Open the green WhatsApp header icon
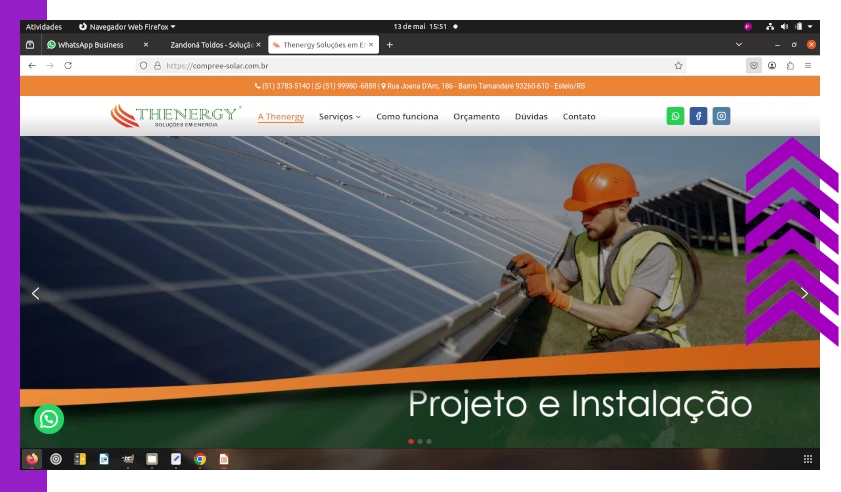Screen dimensions: 841x492 [x=675, y=116]
